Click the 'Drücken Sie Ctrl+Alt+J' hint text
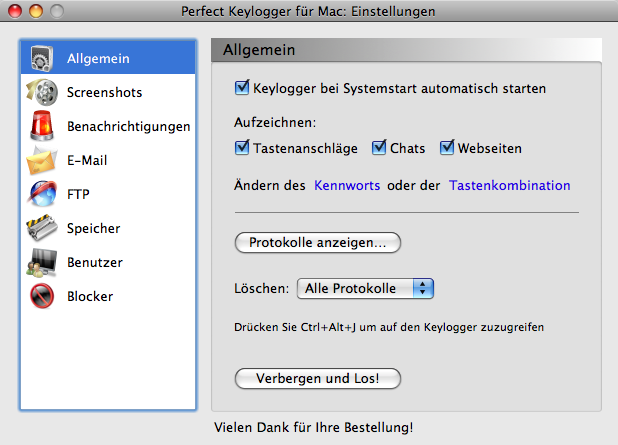Screen dimensions: 618x445 point(389,327)
